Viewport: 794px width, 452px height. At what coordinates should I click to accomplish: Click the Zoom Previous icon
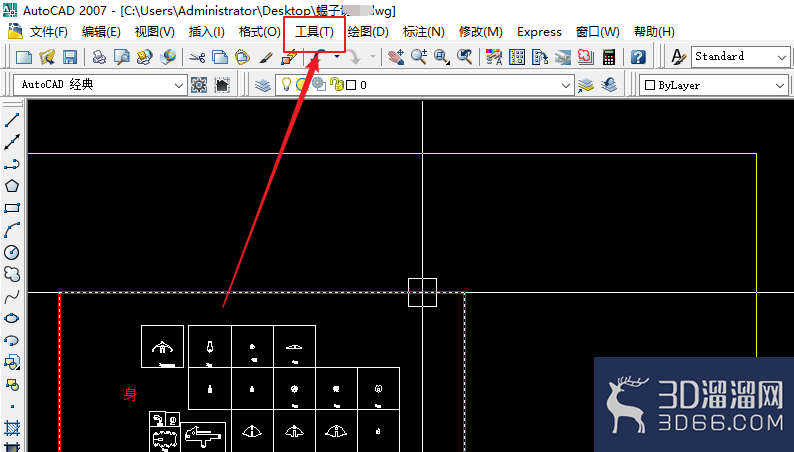tap(464, 57)
